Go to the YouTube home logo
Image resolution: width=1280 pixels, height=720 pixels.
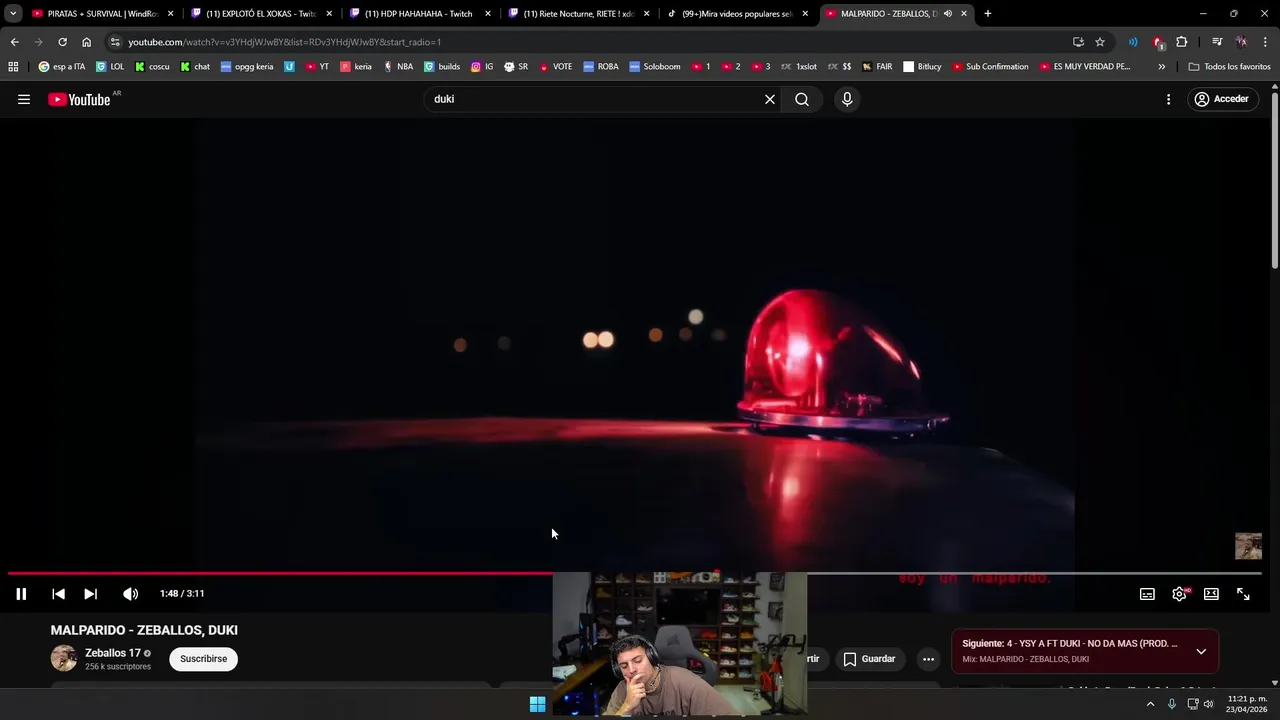tap(79, 99)
